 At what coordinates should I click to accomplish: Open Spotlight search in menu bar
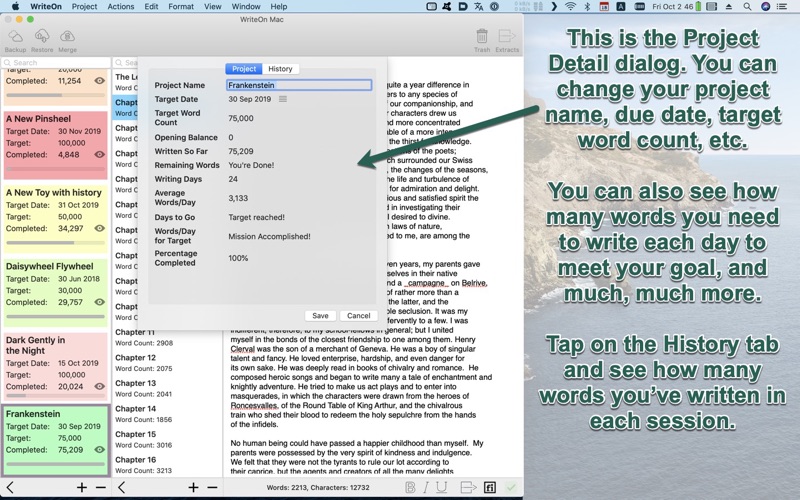point(747,7)
